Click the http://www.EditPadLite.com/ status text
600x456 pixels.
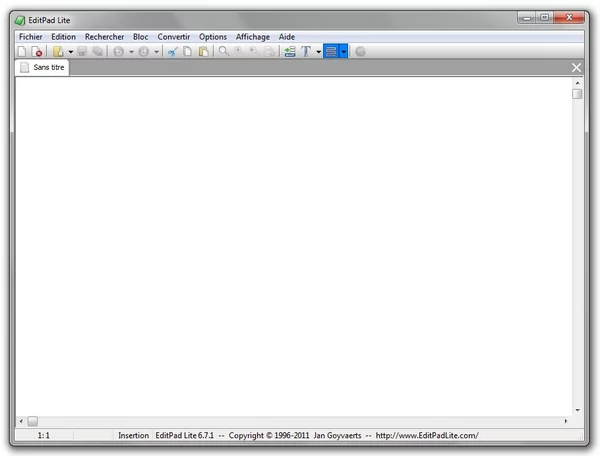tap(427, 435)
